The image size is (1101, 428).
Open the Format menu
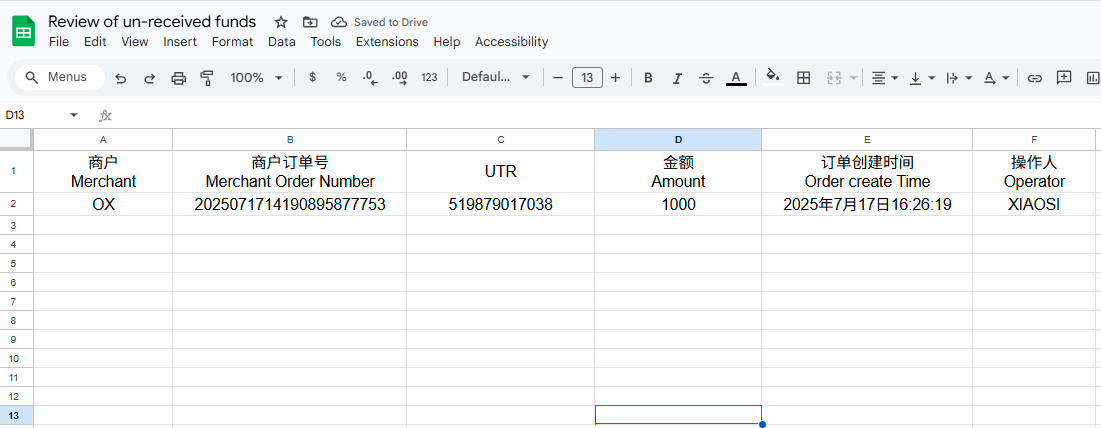232,42
